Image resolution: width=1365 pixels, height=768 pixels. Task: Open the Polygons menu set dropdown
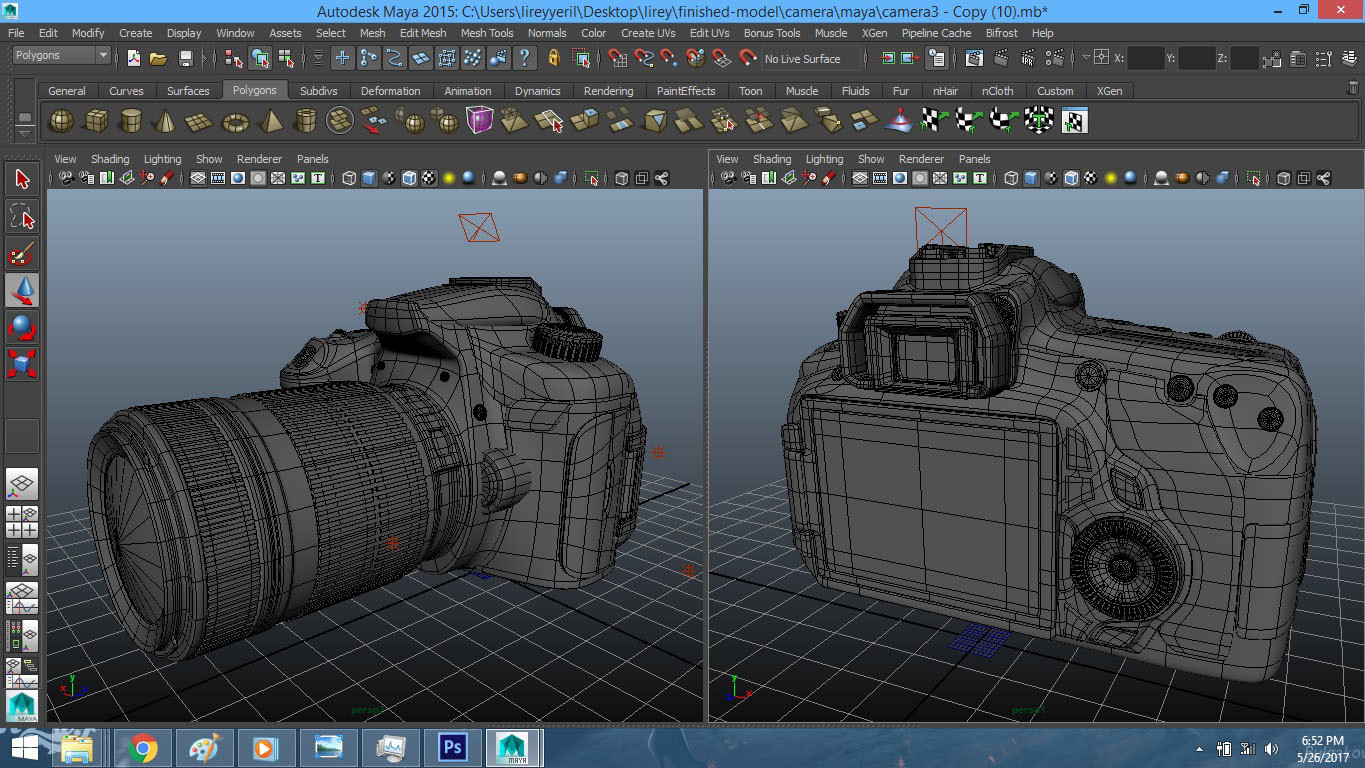coord(61,56)
